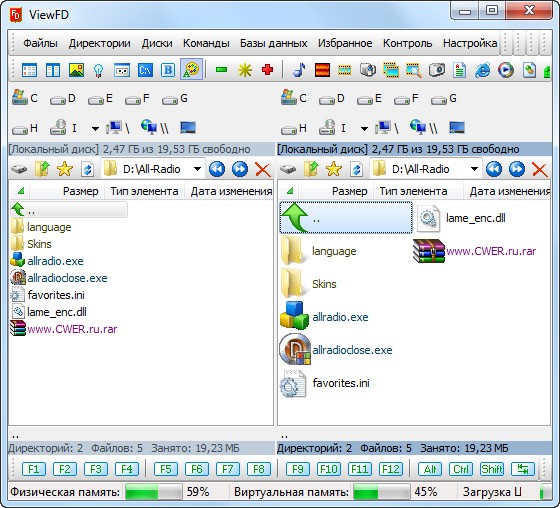This screenshot has height=508, width=560.
Task: Toggle the Ctrl modifier button
Action: (x=461, y=469)
